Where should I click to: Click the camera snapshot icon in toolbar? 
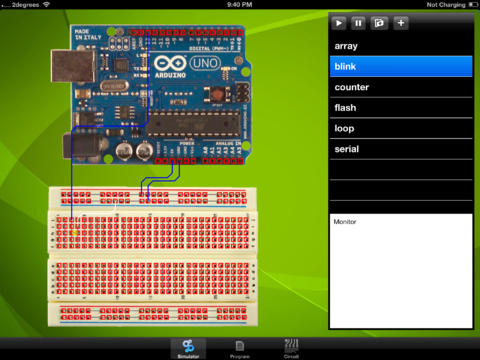(379, 23)
